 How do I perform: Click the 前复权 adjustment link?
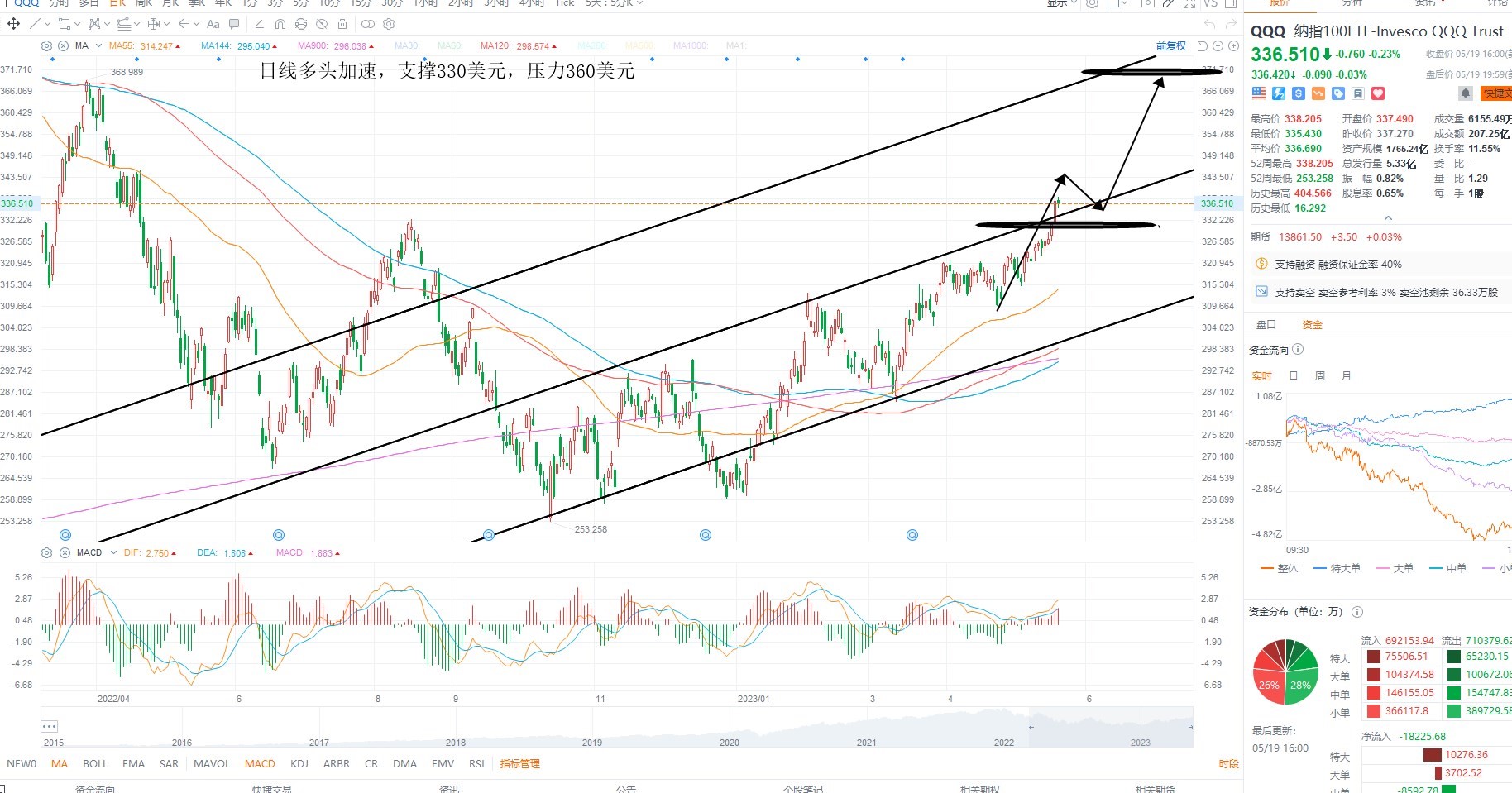click(x=1170, y=46)
